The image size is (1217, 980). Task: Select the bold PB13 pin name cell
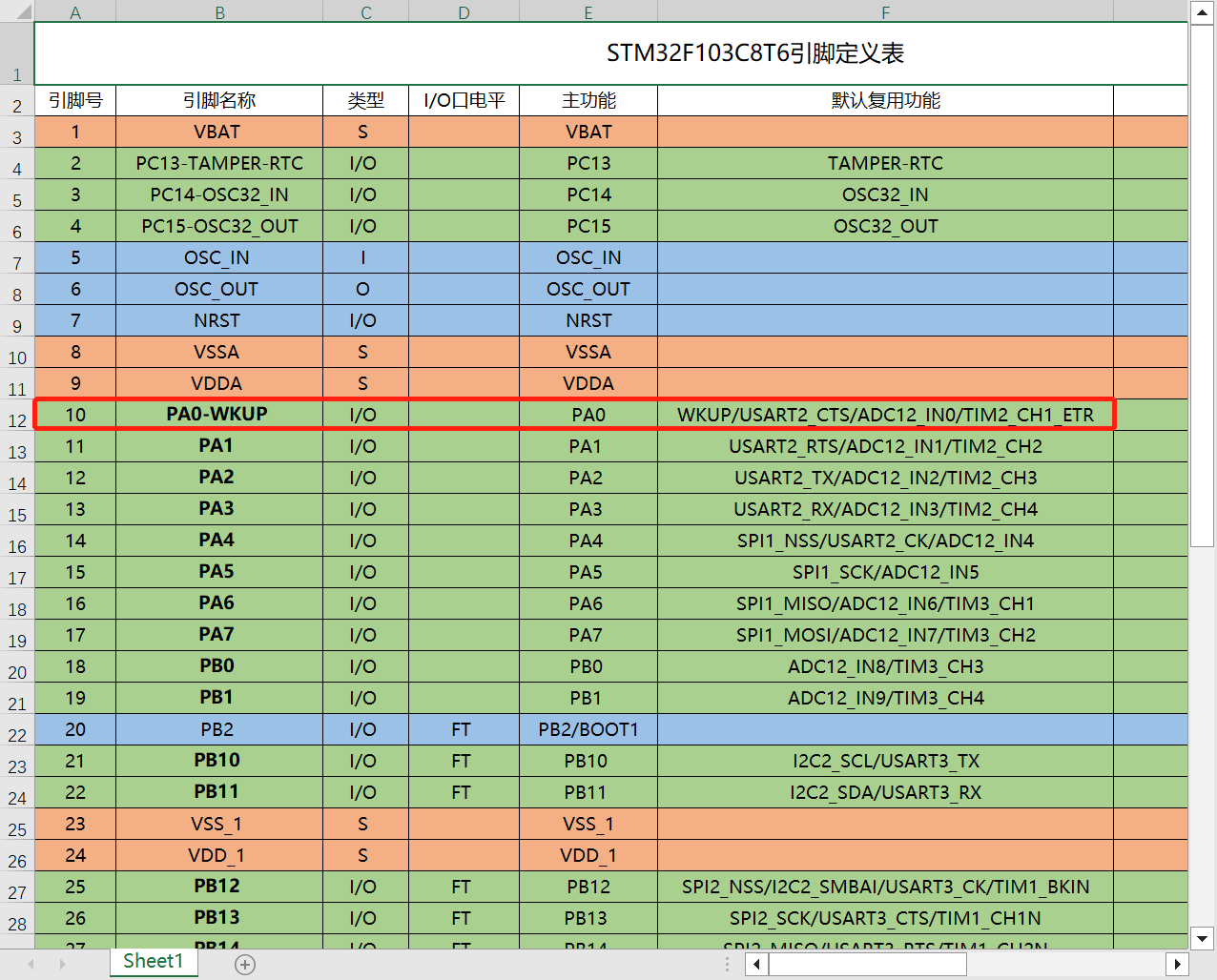pyautogui.click(x=219, y=918)
